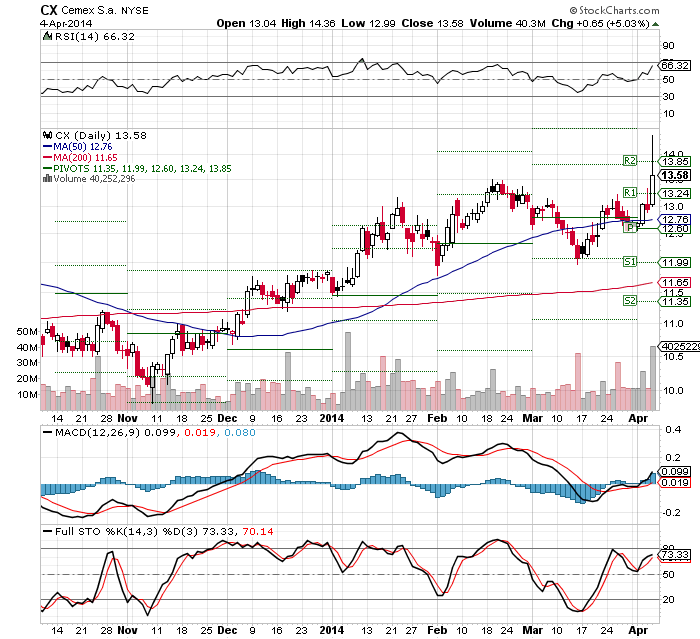Click the MA(50) 12.76 legend entry
This screenshot has height=639, width=700.
click(x=78, y=146)
